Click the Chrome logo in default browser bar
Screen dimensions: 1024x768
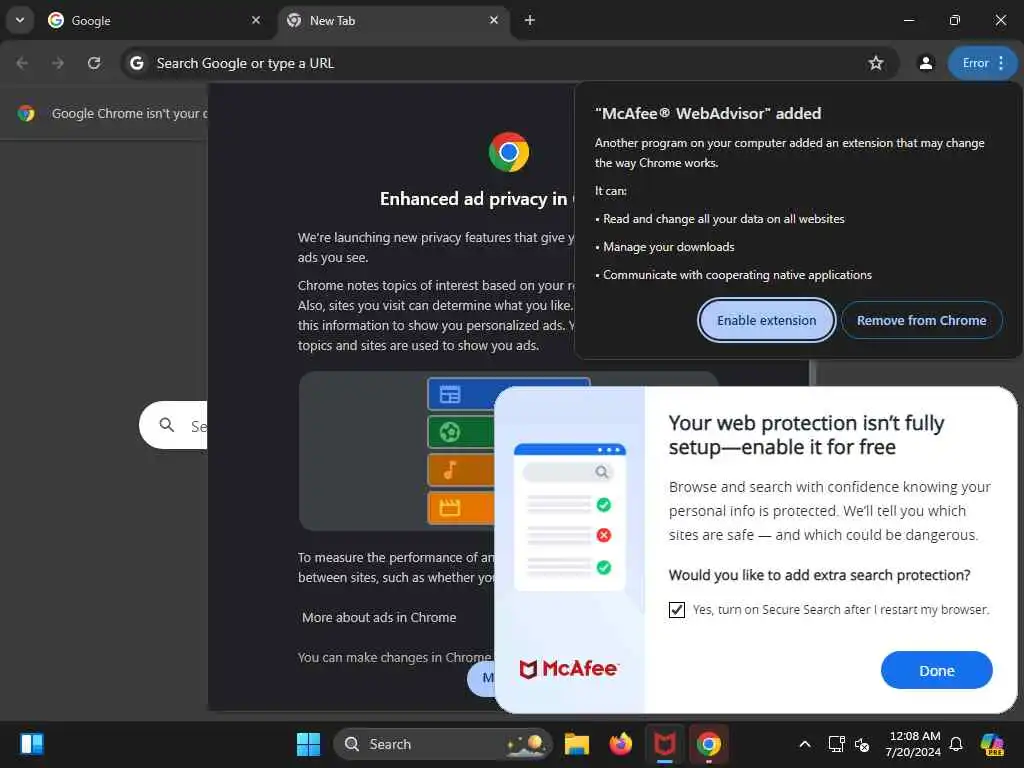click(x=26, y=114)
